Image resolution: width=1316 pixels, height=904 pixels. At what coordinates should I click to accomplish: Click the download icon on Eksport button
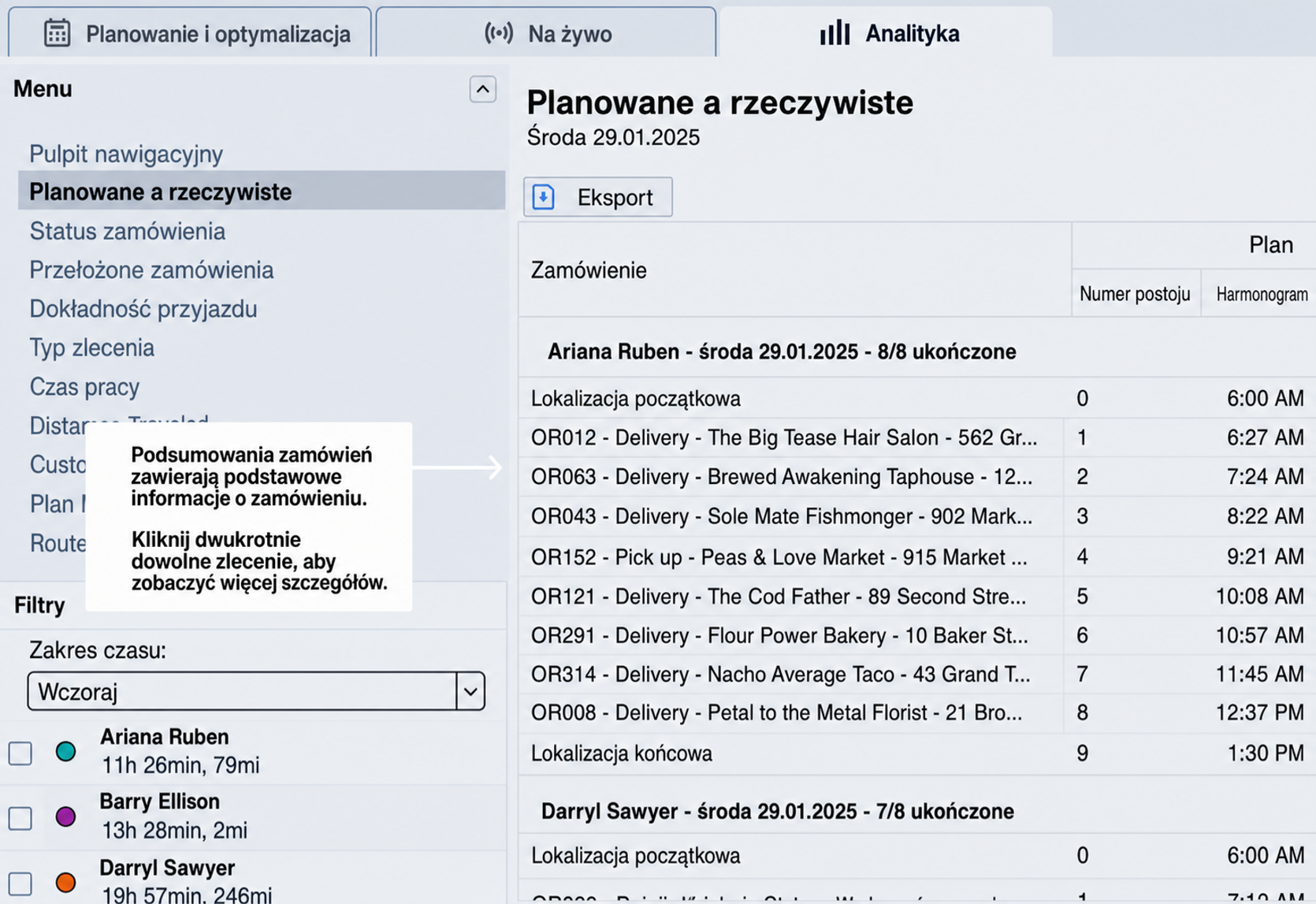pos(544,197)
